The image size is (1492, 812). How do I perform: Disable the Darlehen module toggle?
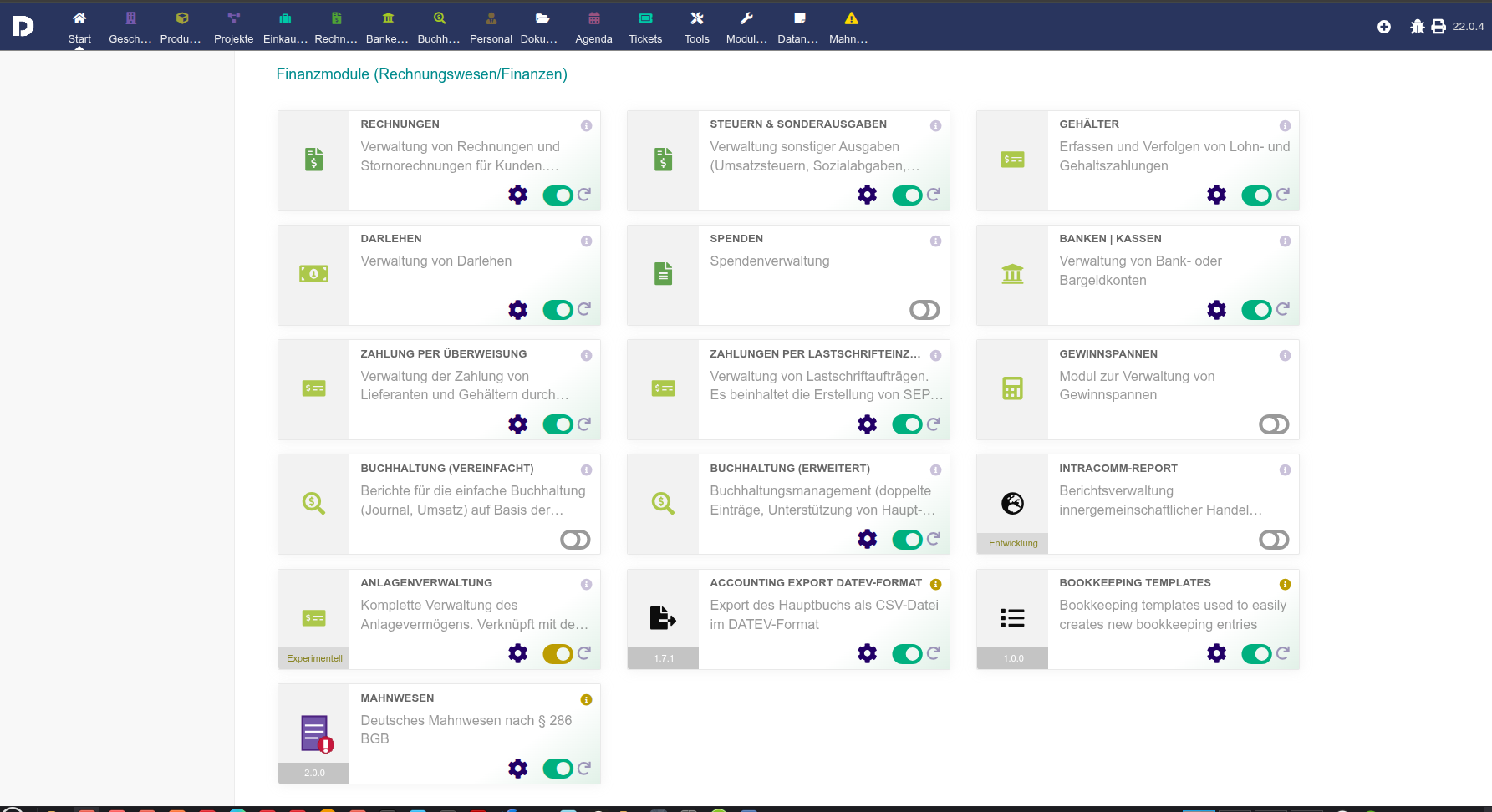558,310
